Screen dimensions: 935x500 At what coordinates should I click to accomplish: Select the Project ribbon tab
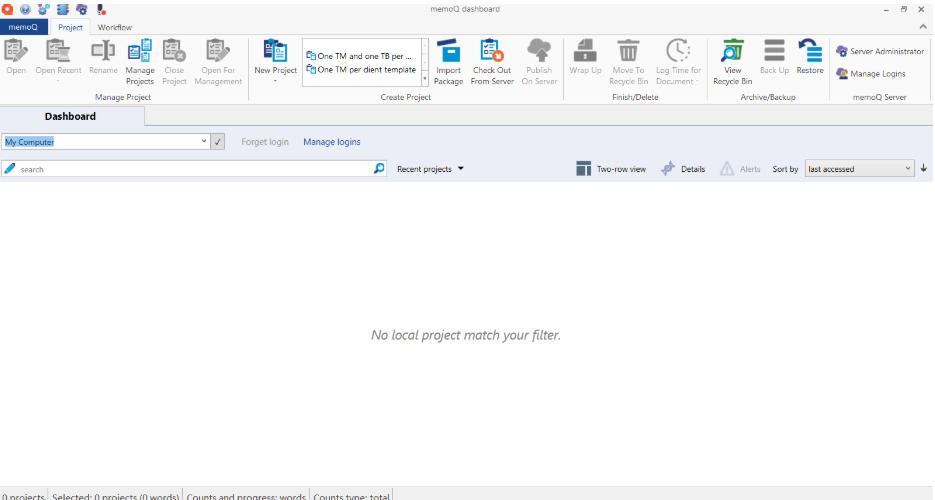(x=70, y=27)
